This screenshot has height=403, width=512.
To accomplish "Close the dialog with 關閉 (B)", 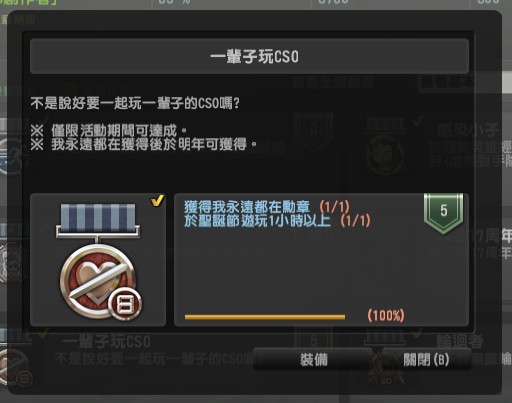I will point(426,359).
